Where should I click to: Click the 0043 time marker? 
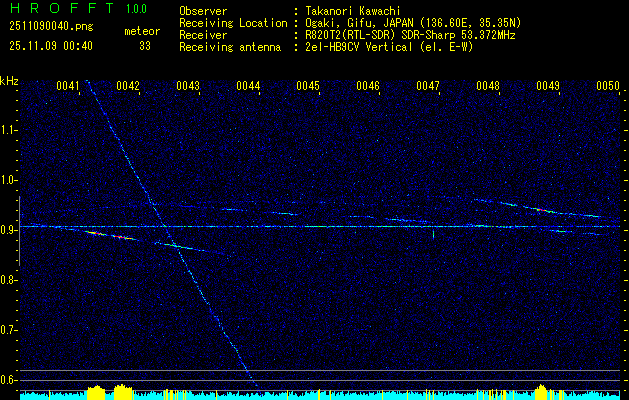[x=188, y=87]
